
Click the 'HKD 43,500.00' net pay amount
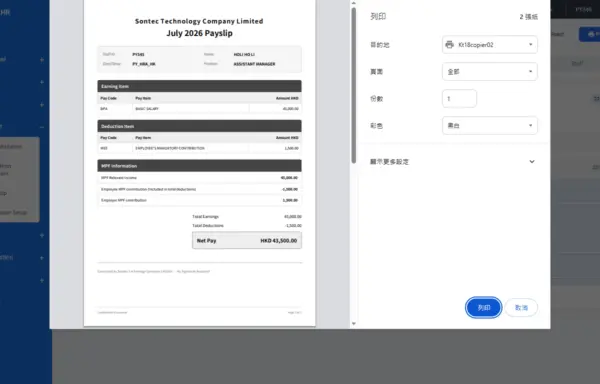tap(279, 241)
